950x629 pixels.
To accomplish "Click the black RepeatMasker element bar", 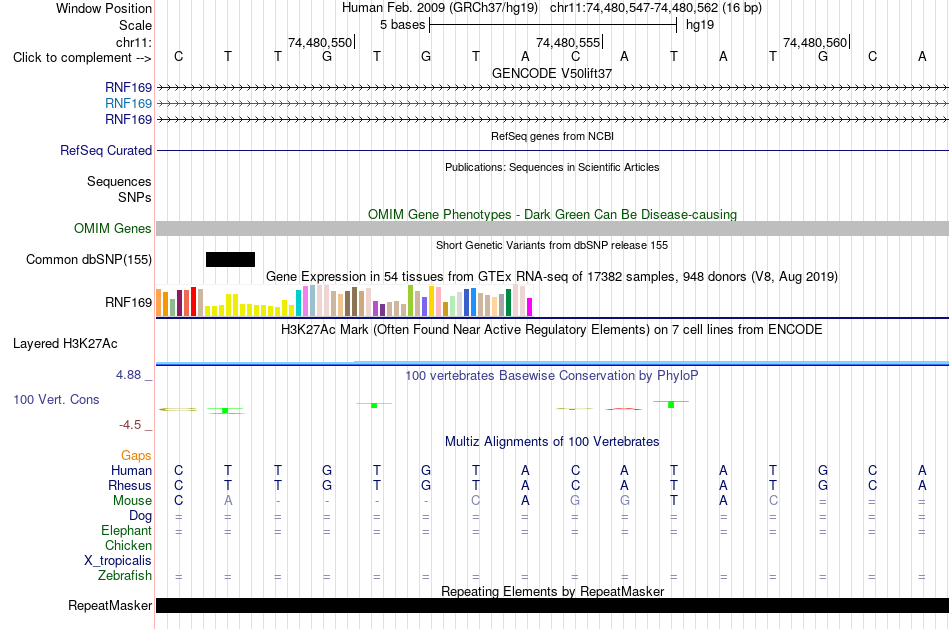I will (x=553, y=605).
